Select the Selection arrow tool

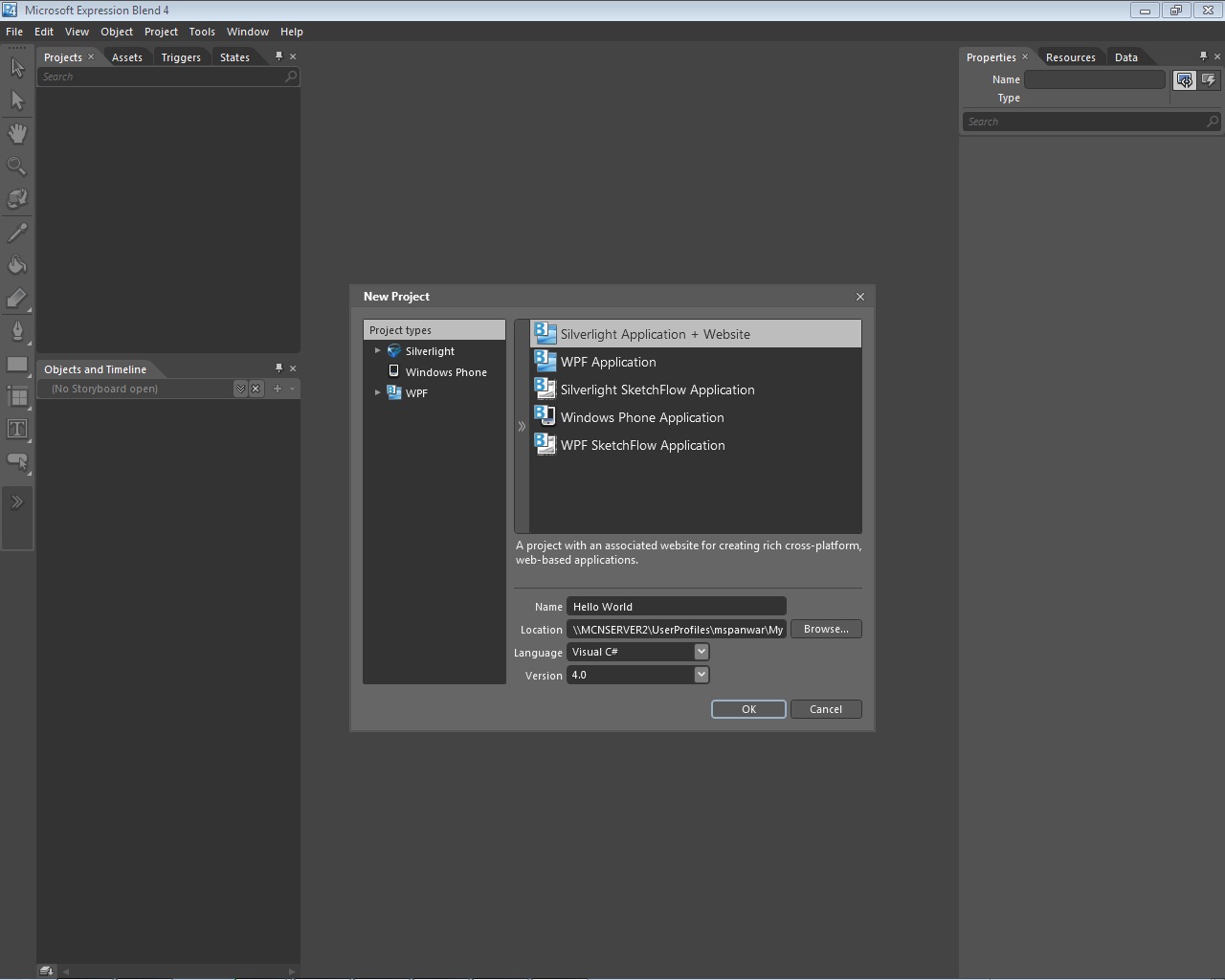(17, 68)
